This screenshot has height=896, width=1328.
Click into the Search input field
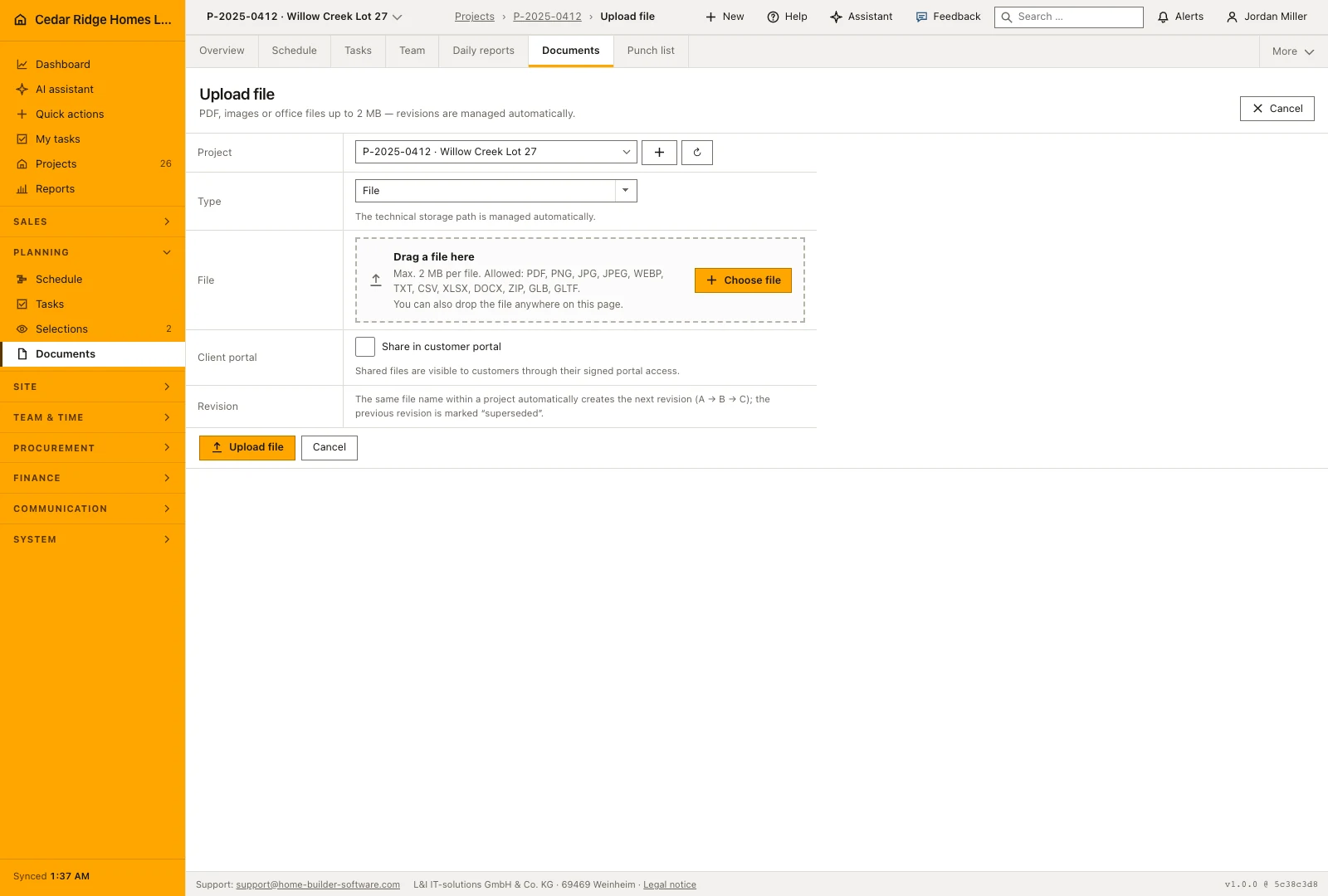click(1069, 17)
